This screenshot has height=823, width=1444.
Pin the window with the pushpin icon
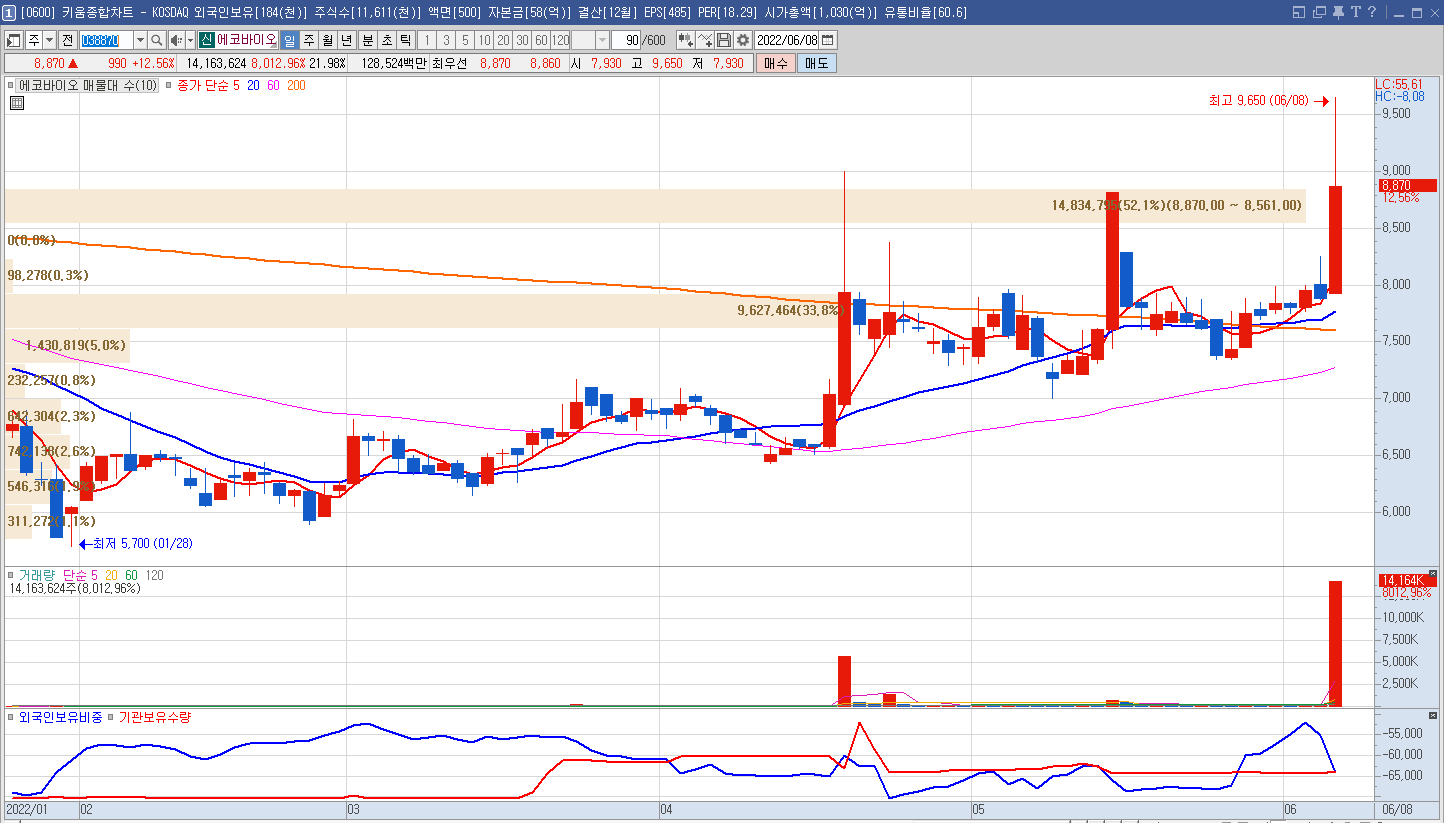tap(1338, 12)
